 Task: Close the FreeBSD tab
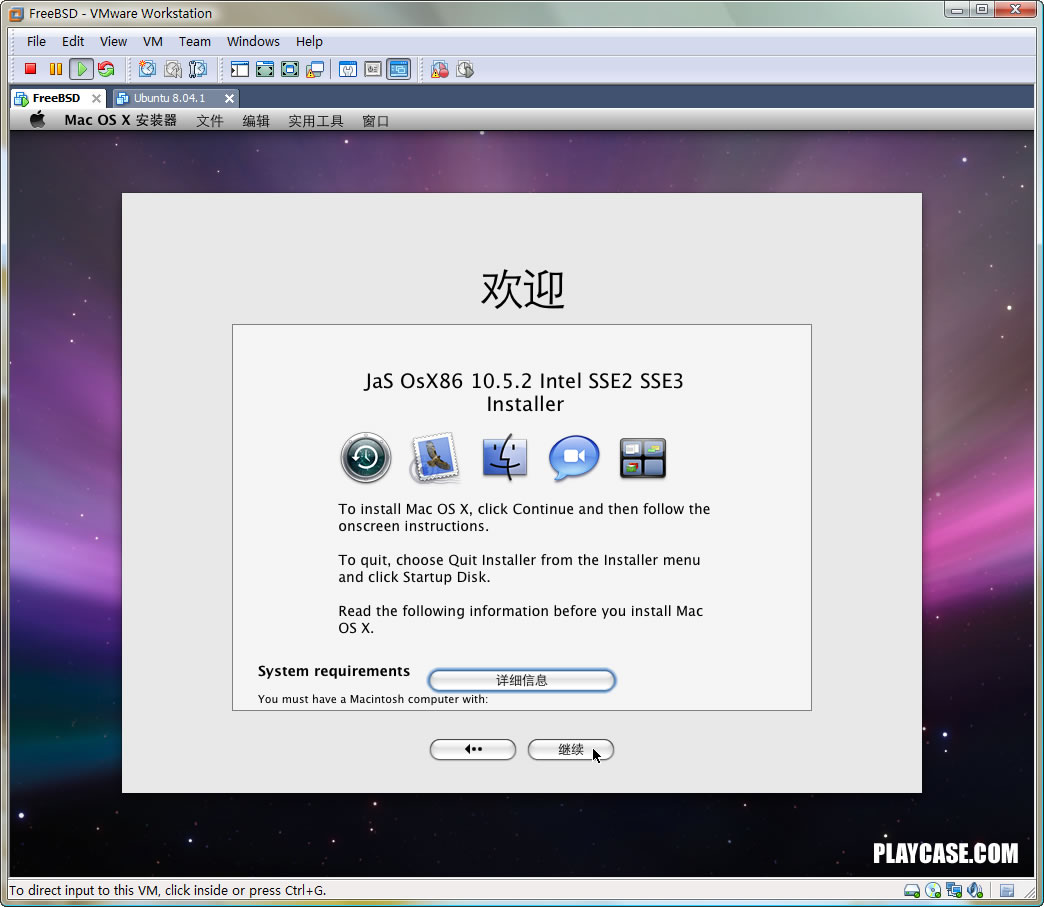[x=97, y=99]
